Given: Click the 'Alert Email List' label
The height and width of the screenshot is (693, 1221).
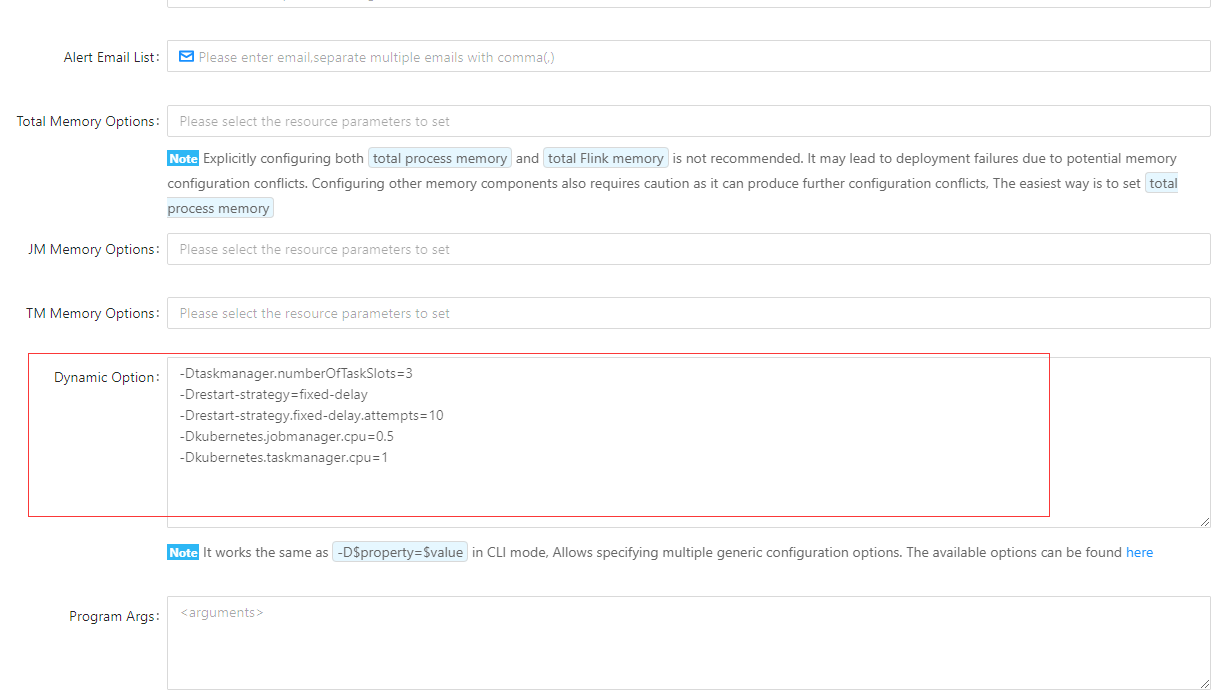Looking at the screenshot, I should (x=110, y=57).
